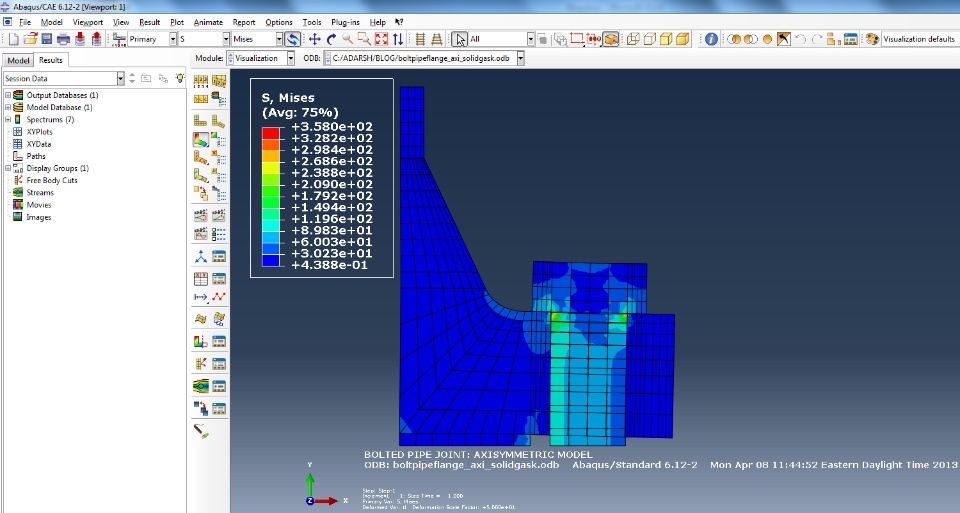The height and width of the screenshot is (513, 960).
Task: Open the Session Data dropdown
Action: (121, 78)
